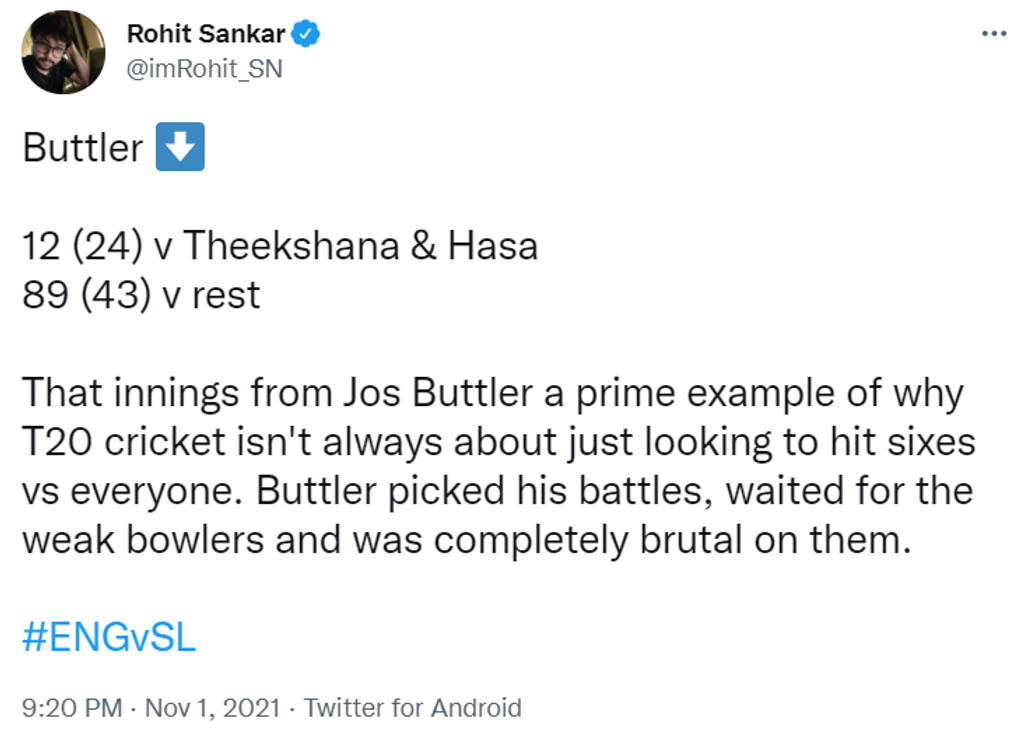Click the words 'weak bowlers' in the last line
1024x750 pixels.
143,540
